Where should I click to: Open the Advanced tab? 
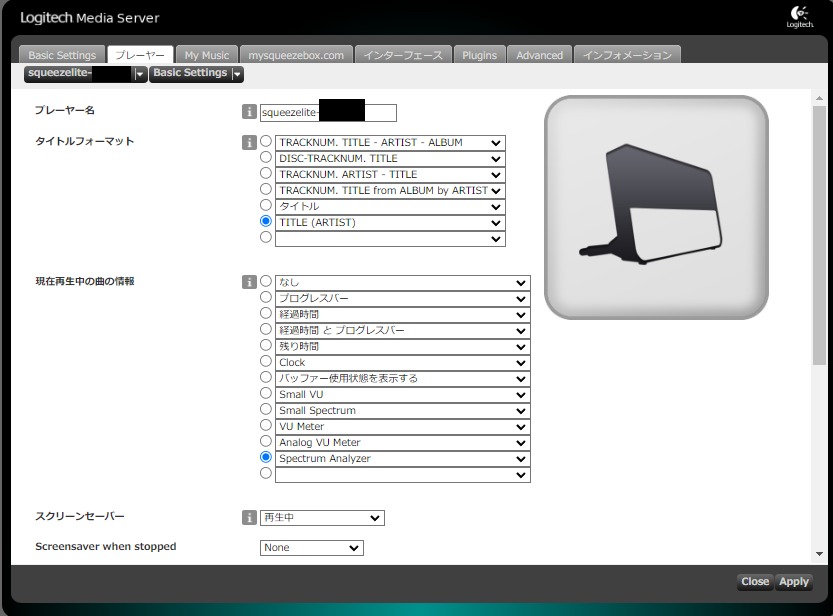539,55
